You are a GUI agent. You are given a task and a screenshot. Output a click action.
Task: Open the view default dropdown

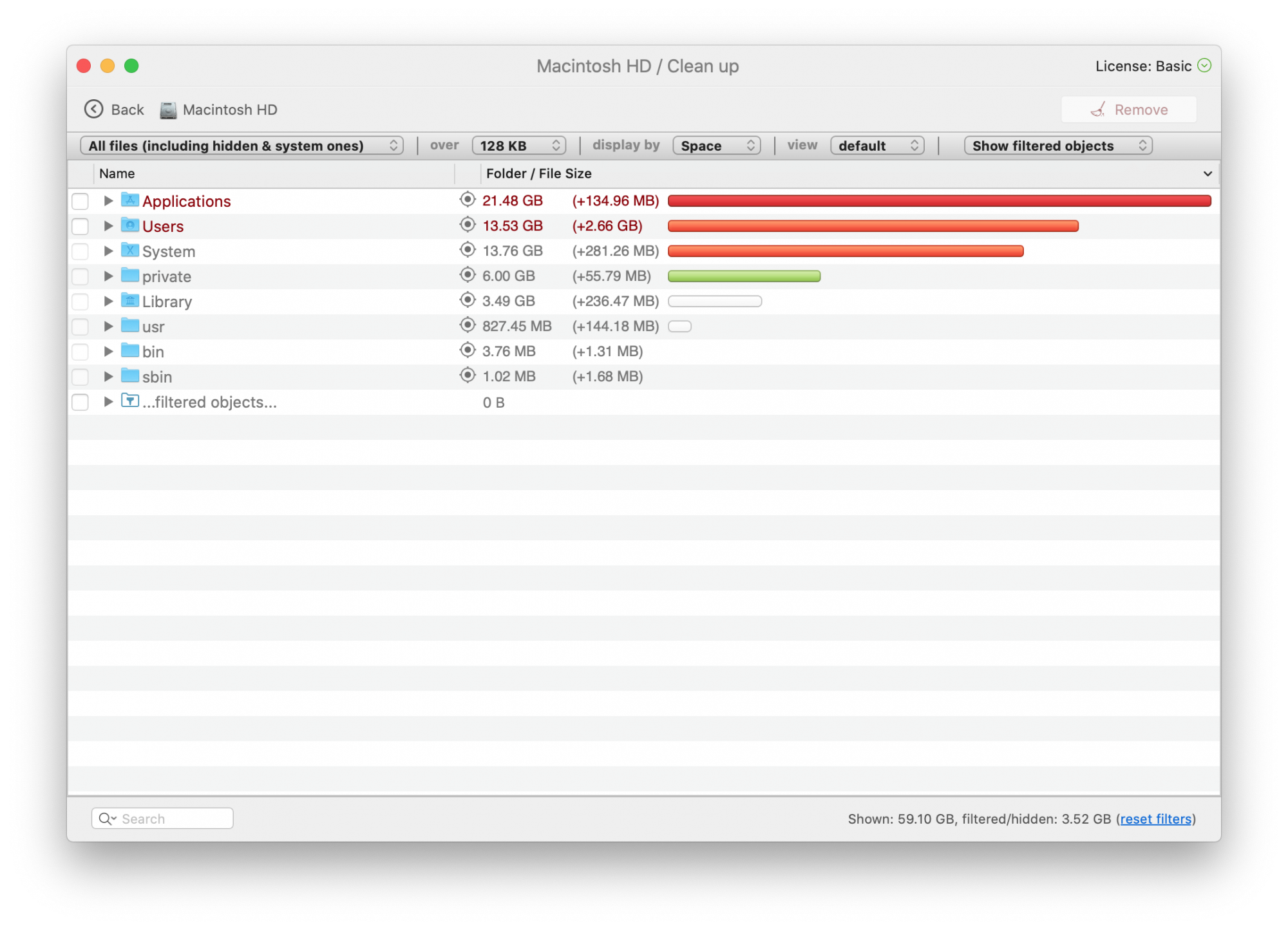click(877, 146)
